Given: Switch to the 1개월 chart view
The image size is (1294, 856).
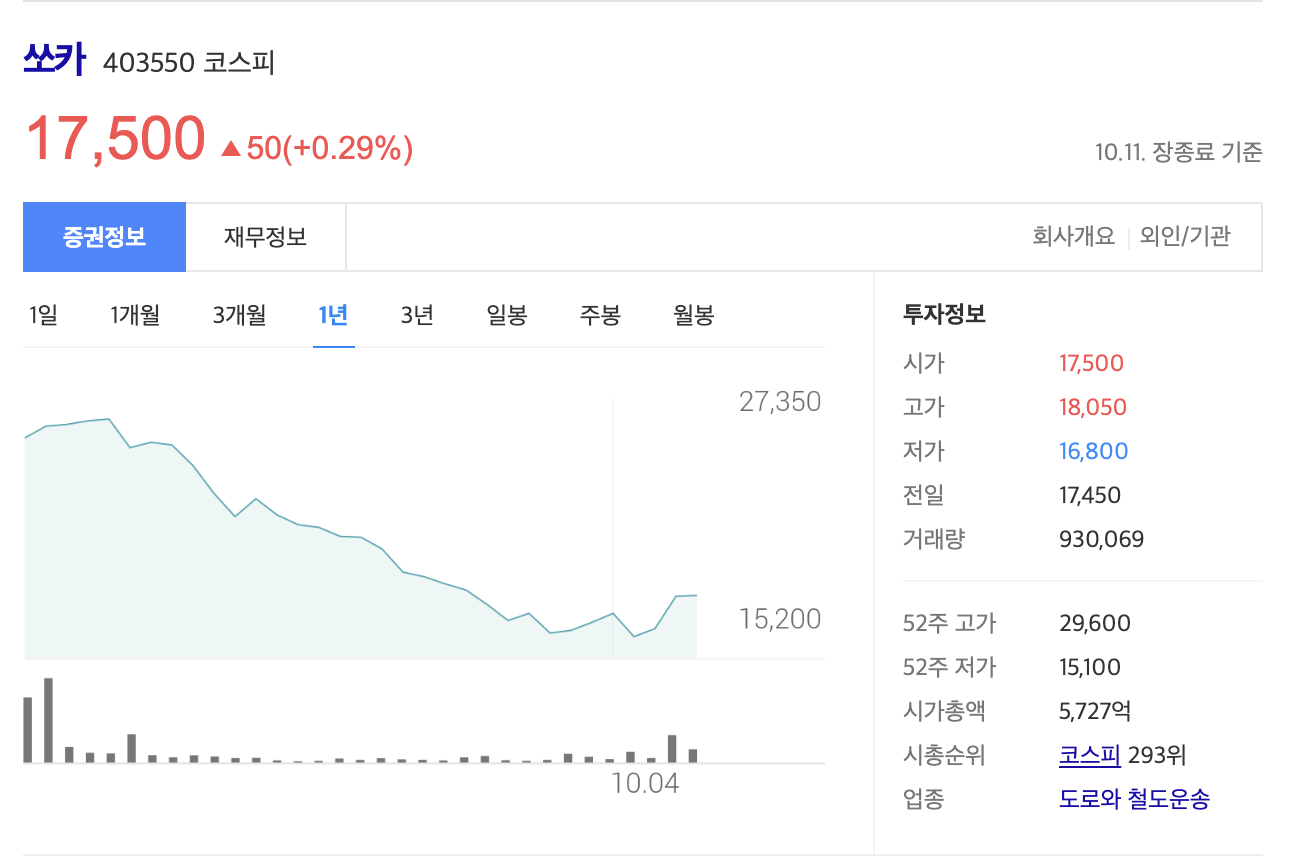Looking at the screenshot, I should coord(135,314).
